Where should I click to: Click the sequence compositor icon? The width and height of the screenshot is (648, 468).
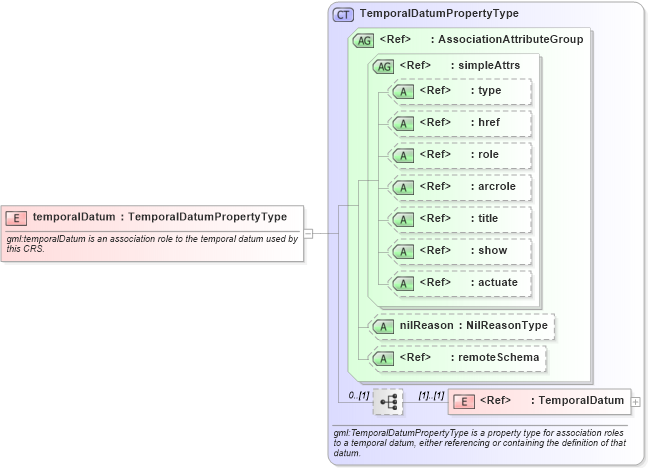[388, 401]
